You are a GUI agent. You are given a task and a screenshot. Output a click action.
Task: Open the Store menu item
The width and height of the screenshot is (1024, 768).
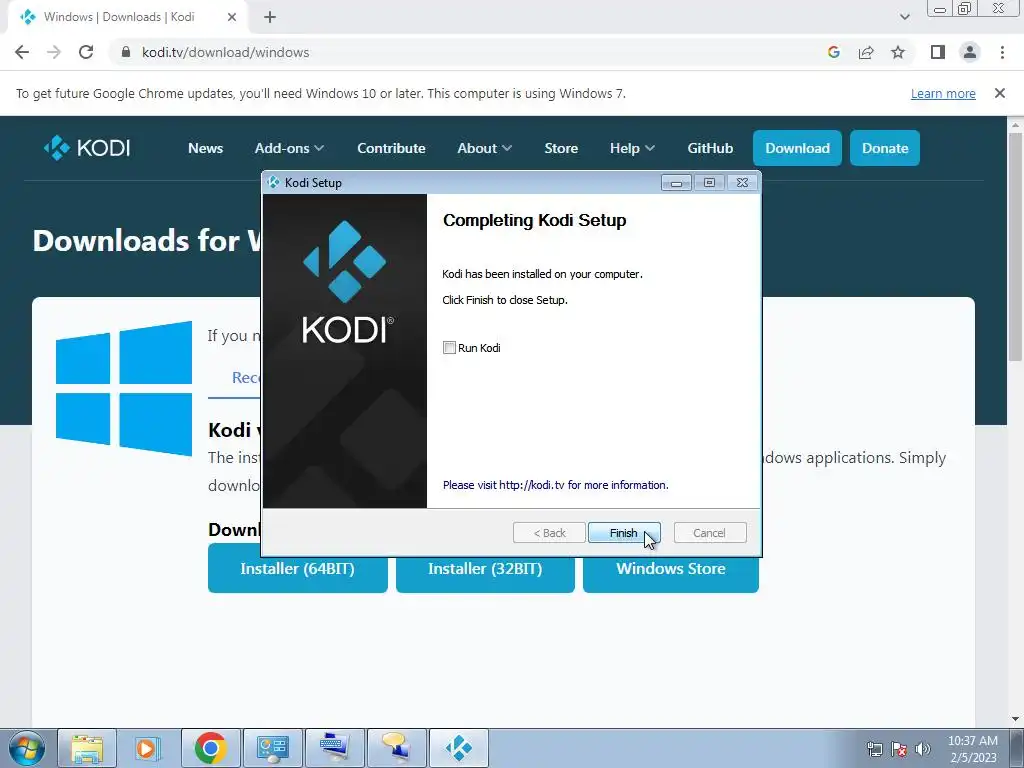(561, 148)
